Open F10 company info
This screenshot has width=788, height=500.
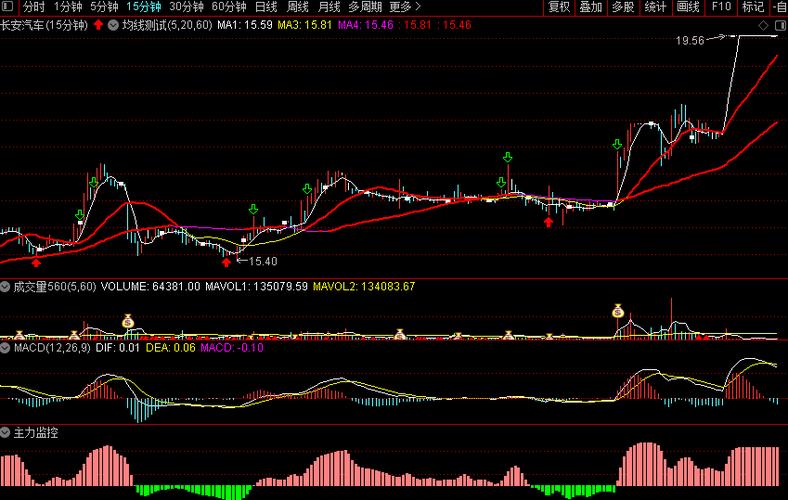click(721, 7)
